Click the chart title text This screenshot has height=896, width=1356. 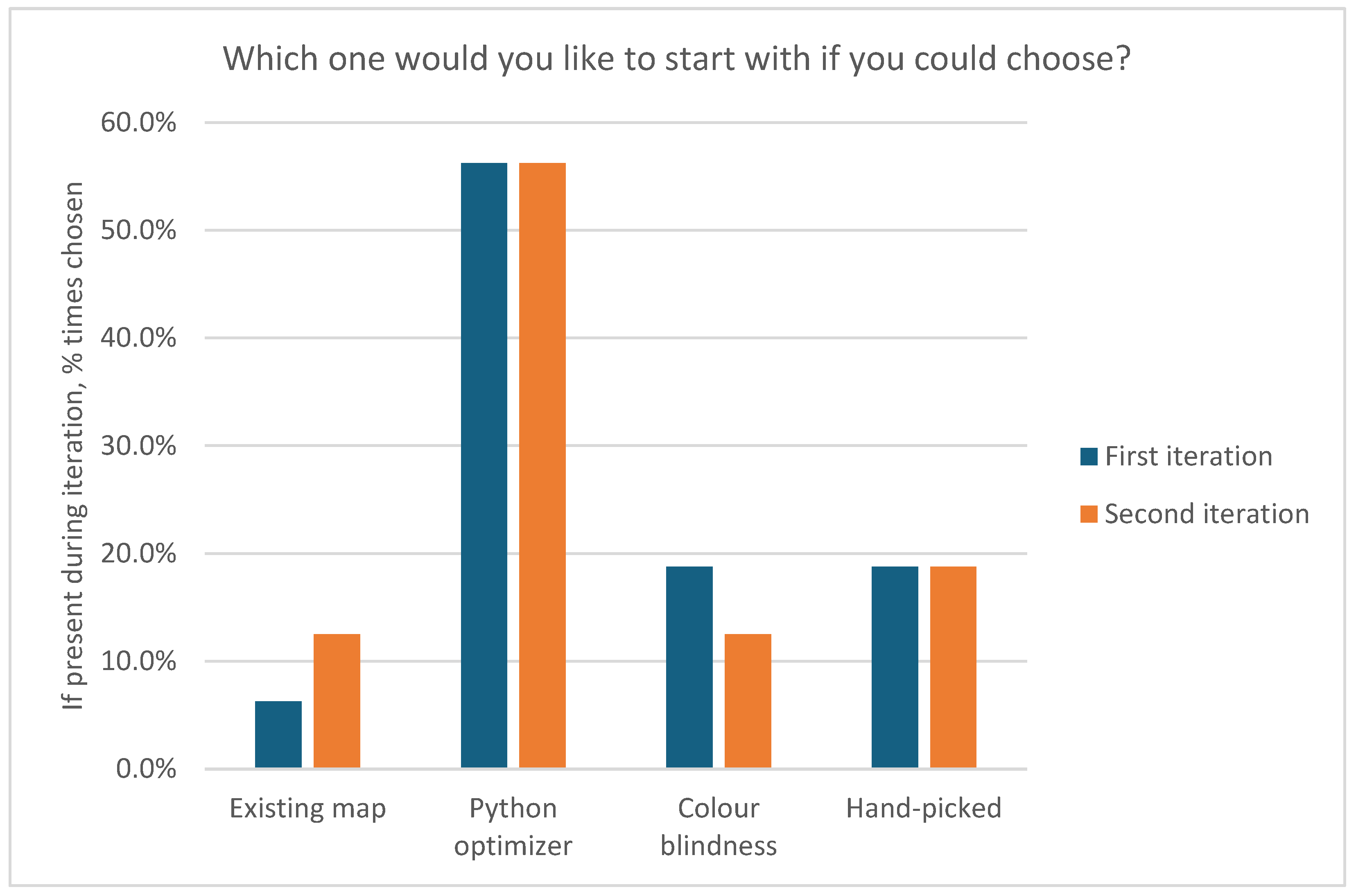[677, 59]
